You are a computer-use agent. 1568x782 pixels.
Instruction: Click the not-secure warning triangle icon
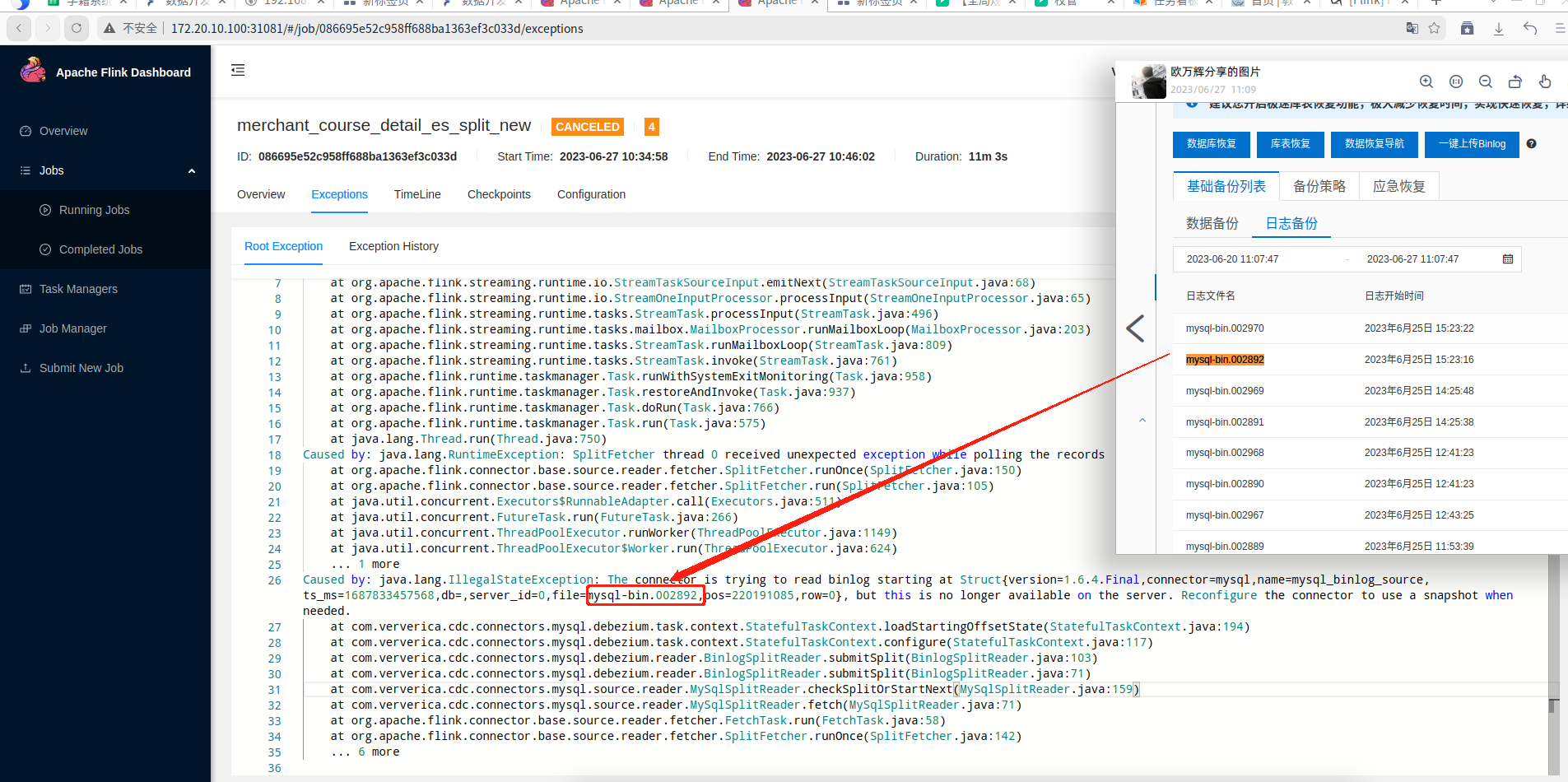click(109, 28)
